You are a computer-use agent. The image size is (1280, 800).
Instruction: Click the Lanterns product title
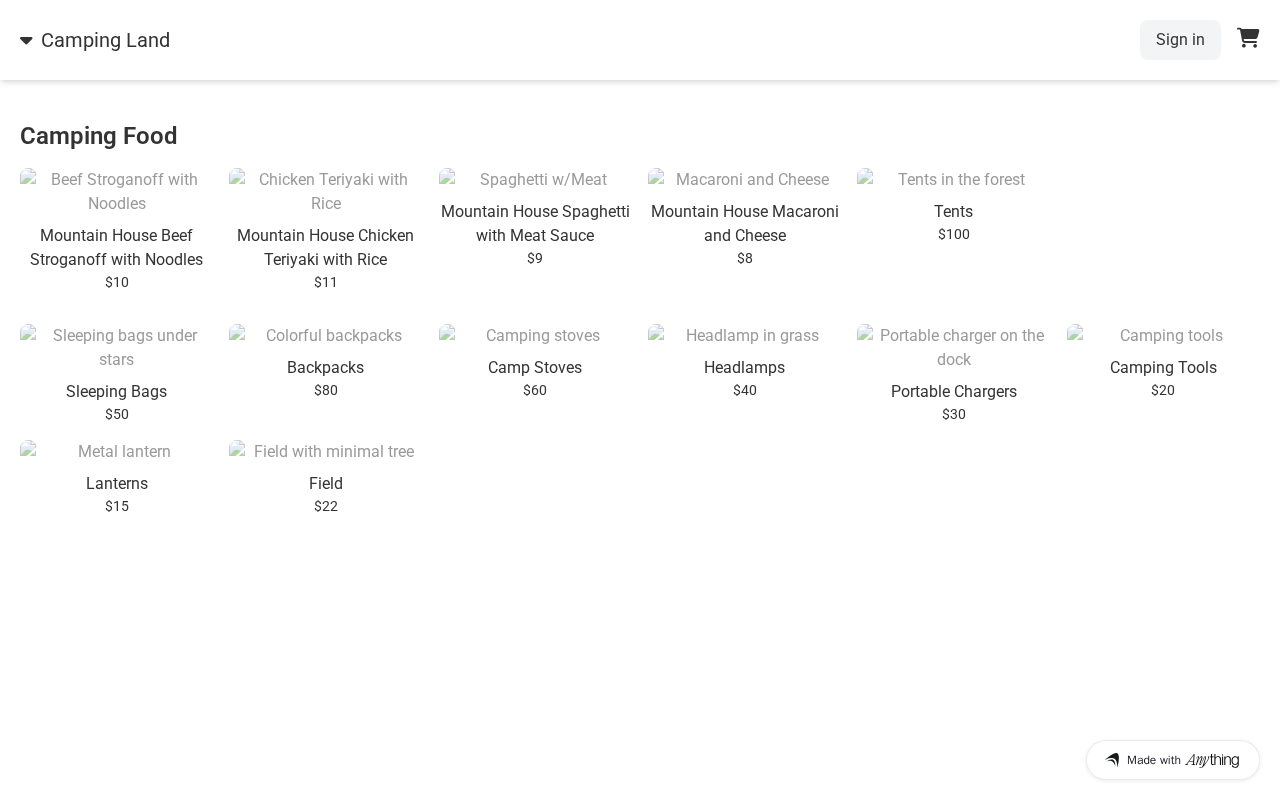117,484
